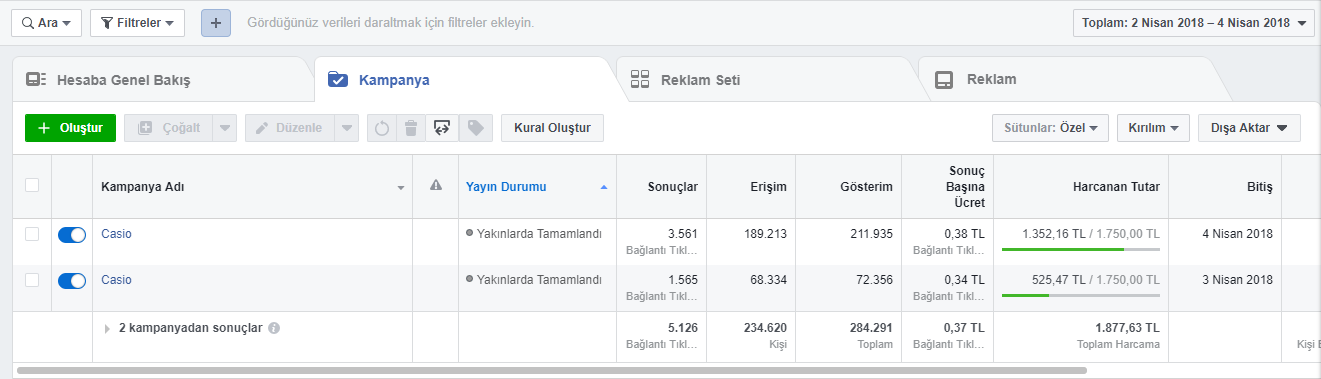Sort by Sonuç Başına Ücret header
Viewport: 1321px width, 379px height.
coord(947,187)
